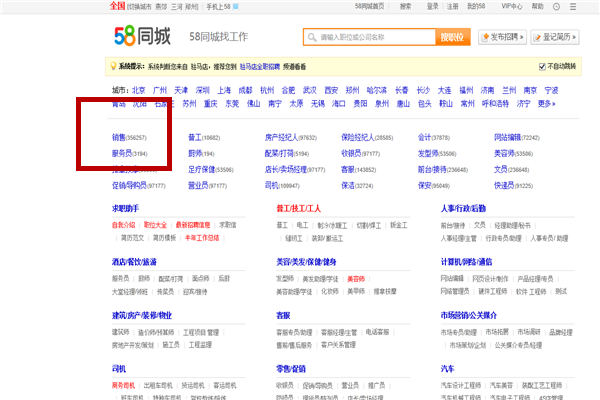Choose 燕郊 city in the top bar
Screen dimensions: 600x400
161,7
